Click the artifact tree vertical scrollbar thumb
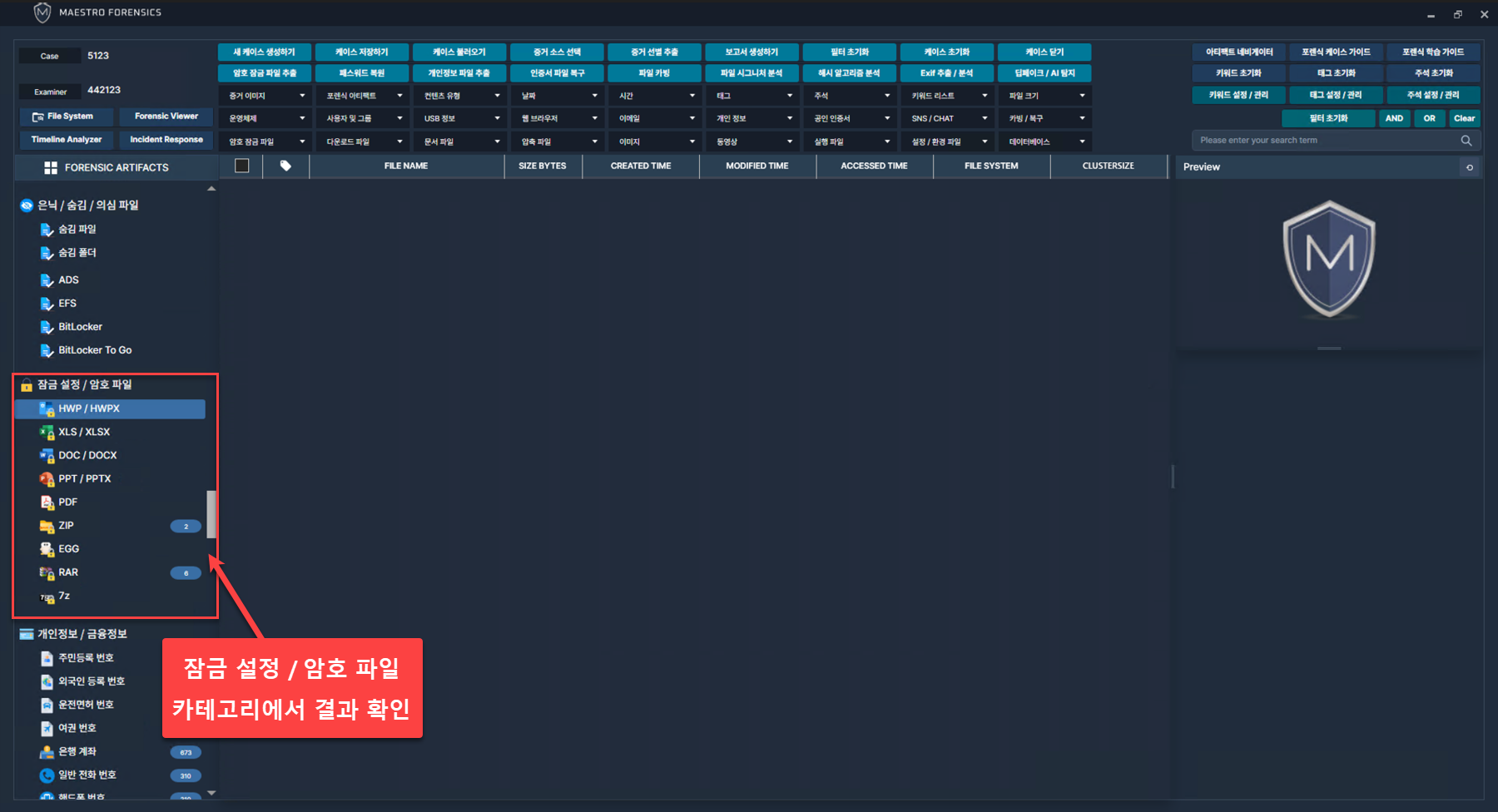Image resolution: width=1498 pixels, height=812 pixels. coord(211,514)
